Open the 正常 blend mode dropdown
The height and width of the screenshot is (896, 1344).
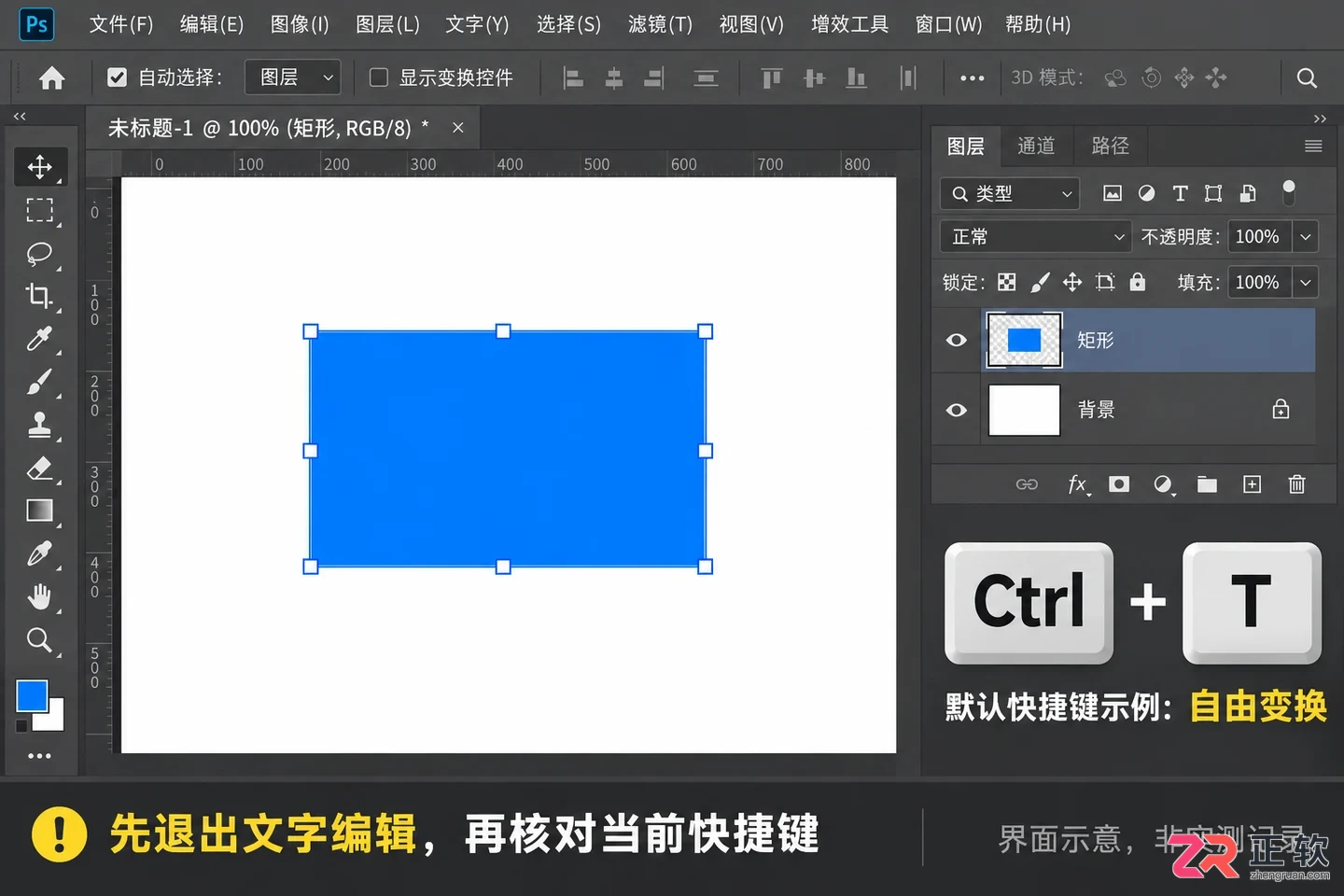tap(1035, 237)
